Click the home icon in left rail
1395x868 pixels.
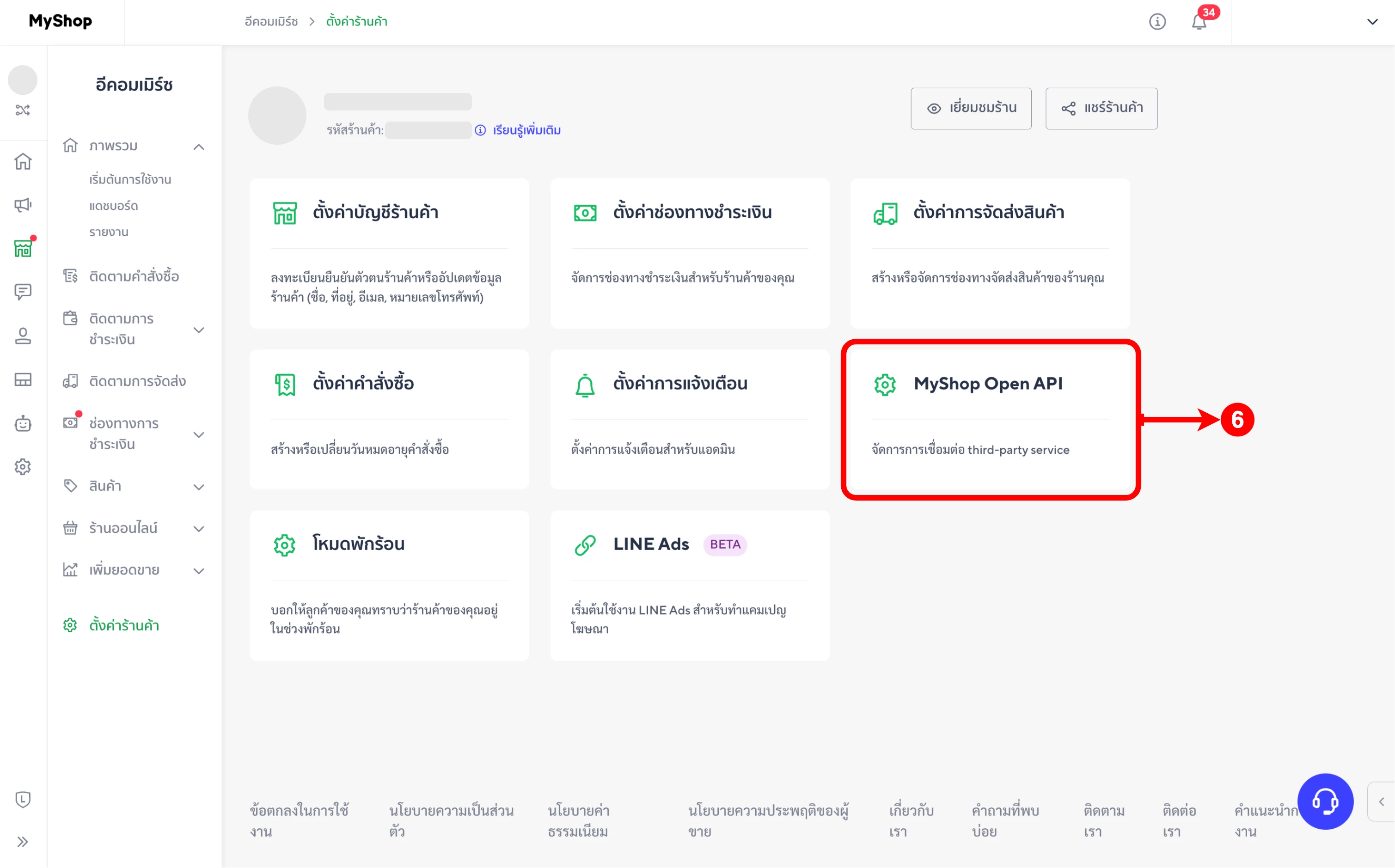[23, 162]
